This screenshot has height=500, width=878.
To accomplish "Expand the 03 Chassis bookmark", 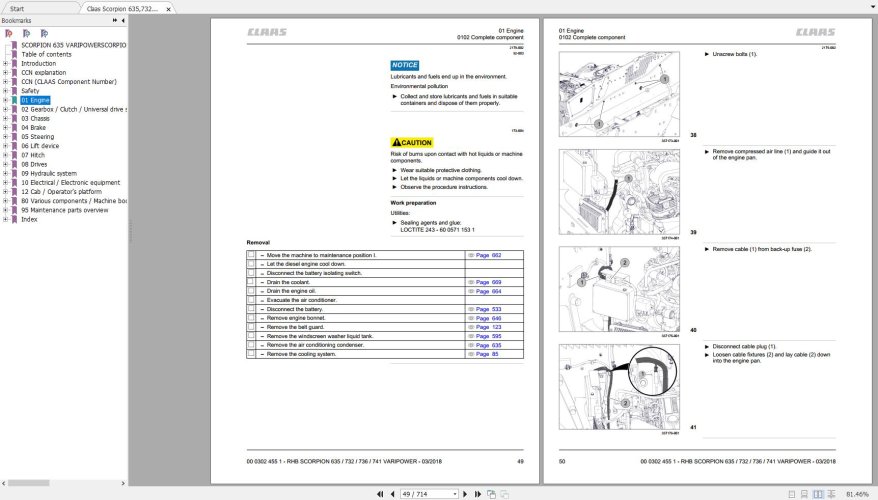I will (6, 118).
